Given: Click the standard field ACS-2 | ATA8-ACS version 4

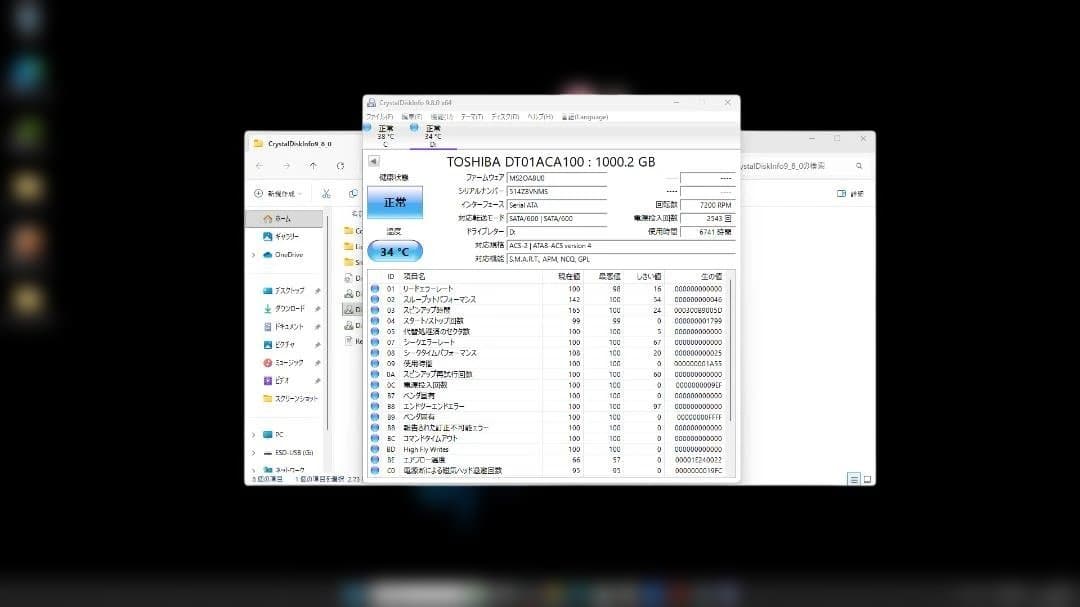Looking at the screenshot, I should point(621,245).
